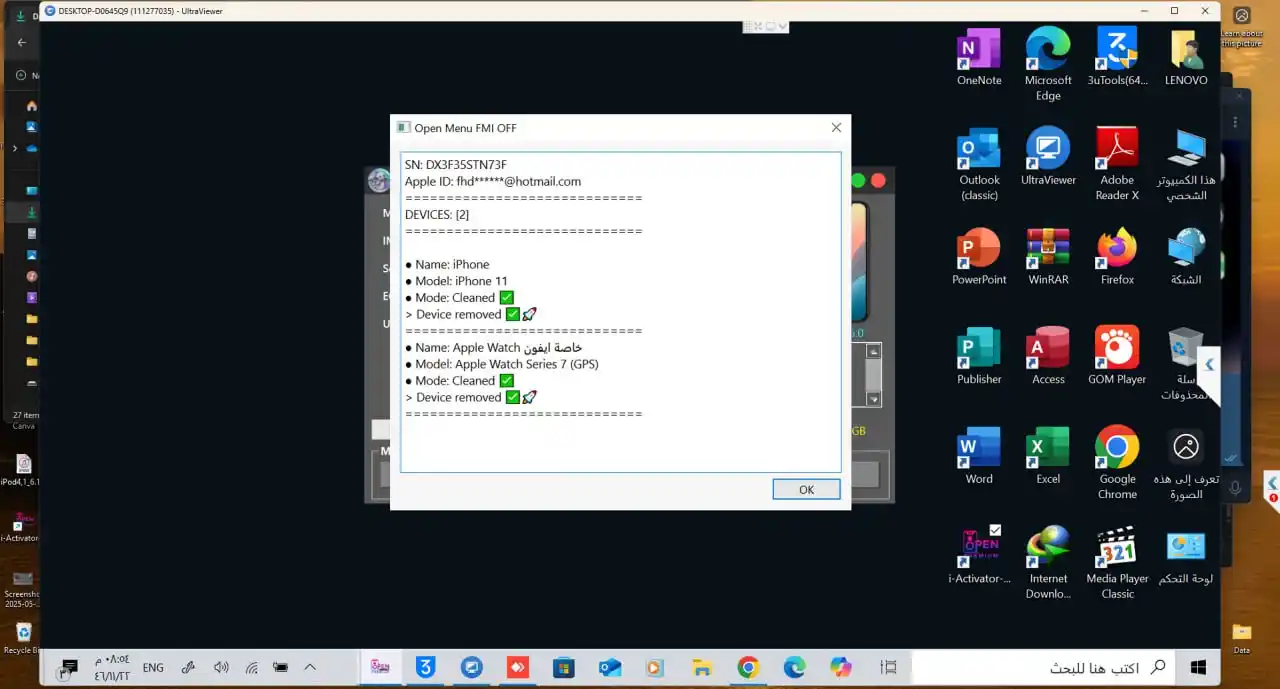This screenshot has width=1280, height=689.
Task: Launch Word from the desktop
Action: pos(979,456)
